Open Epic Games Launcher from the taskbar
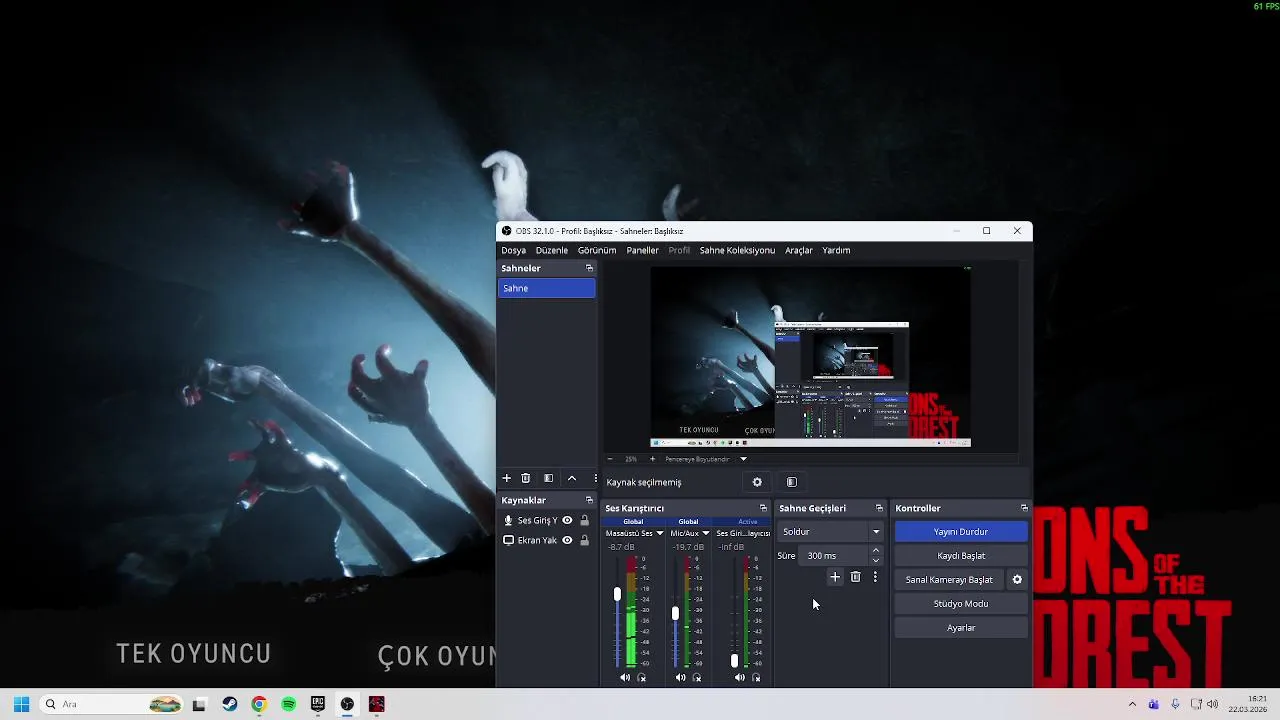1280x720 pixels. [318, 704]
